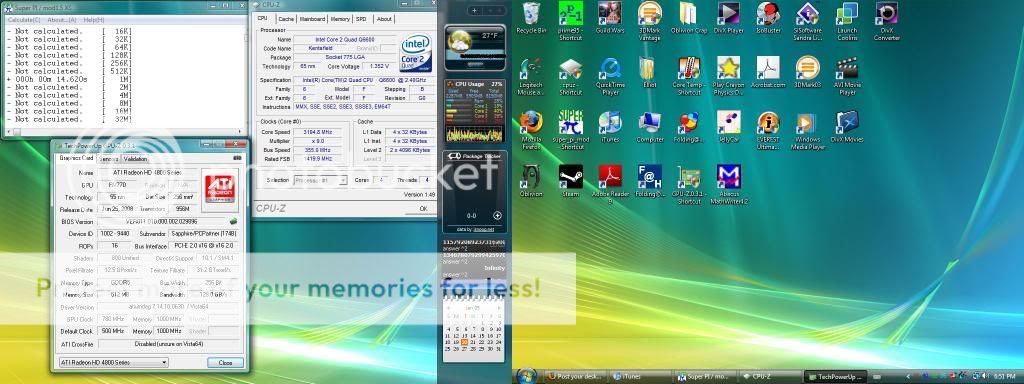This screenshot has height=384, width=1024.
Task: Switch to Mainboard tab in CPU-Z
Action: 312,19
